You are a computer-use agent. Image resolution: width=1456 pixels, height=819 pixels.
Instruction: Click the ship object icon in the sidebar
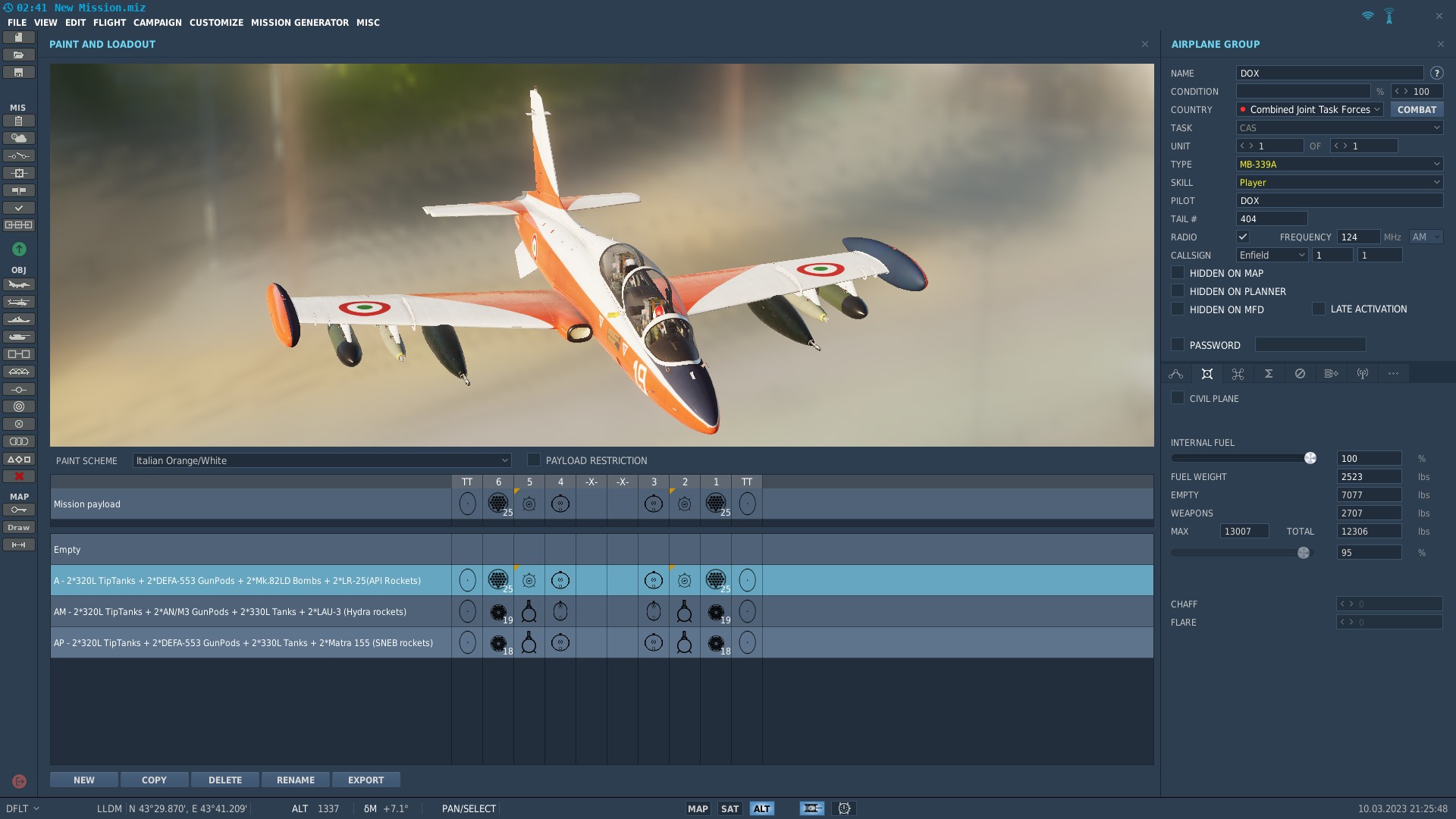pos(19,320)
